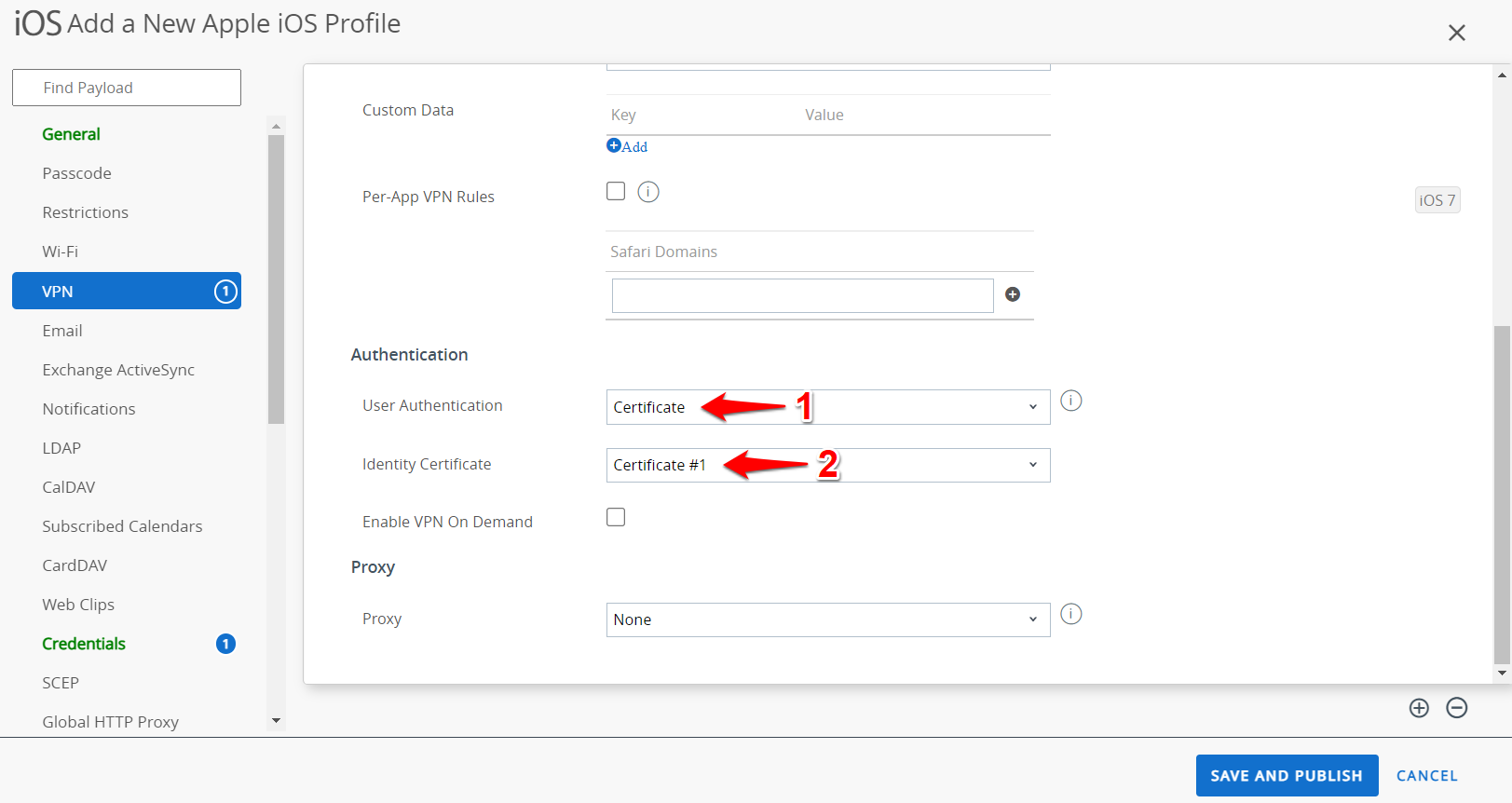Click the Cancel button
The height and width of the screenshot is (803, 1512).
coord(1427,775)
